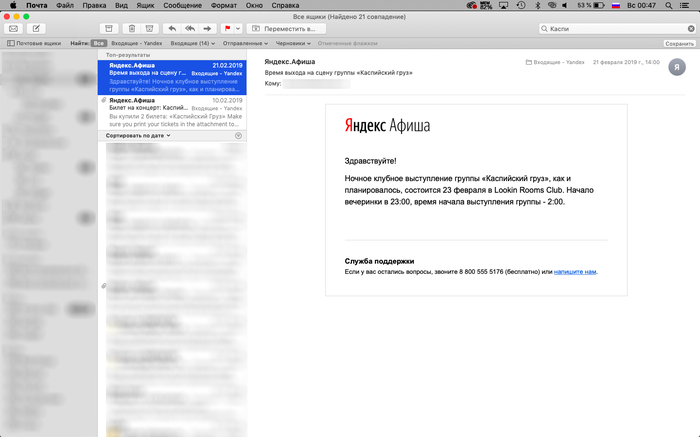Screen dimensions: 700x437
Task: Click the Get Mail envelope icon
Action: coord(14,29)
